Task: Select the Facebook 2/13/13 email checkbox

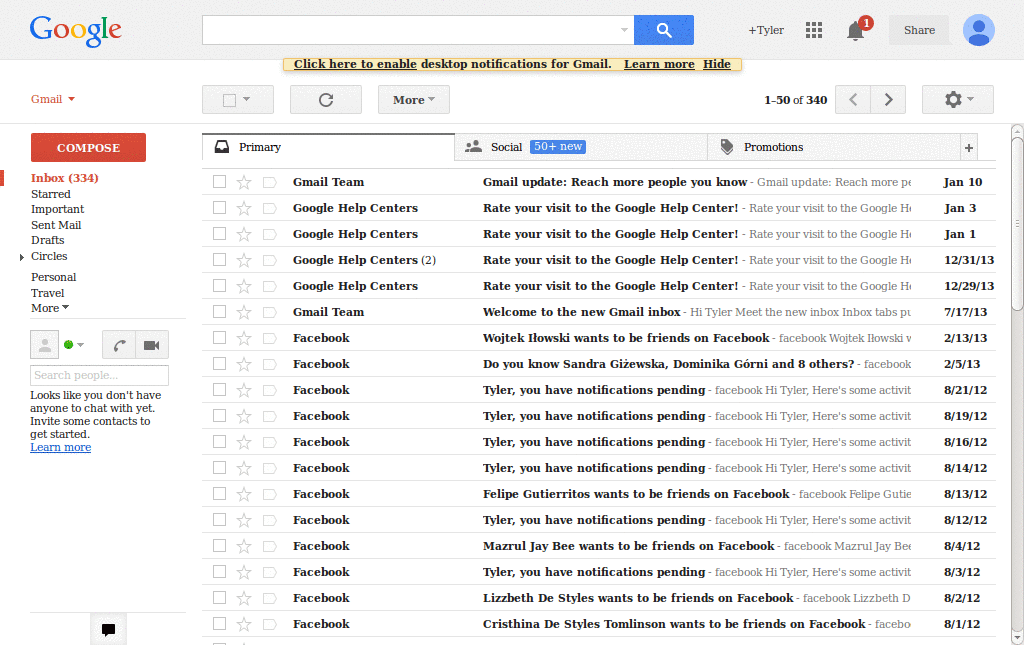Action: 219,338
